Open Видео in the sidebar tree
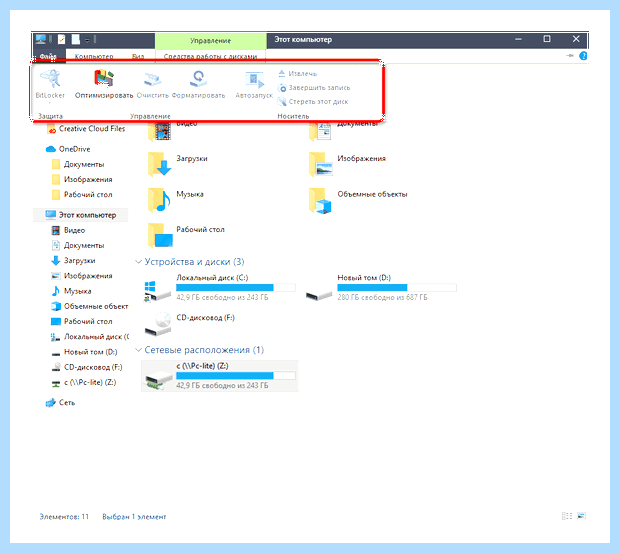Image resolution: width=620 pixels, height=553 pixels. click(x=68, y=230)
